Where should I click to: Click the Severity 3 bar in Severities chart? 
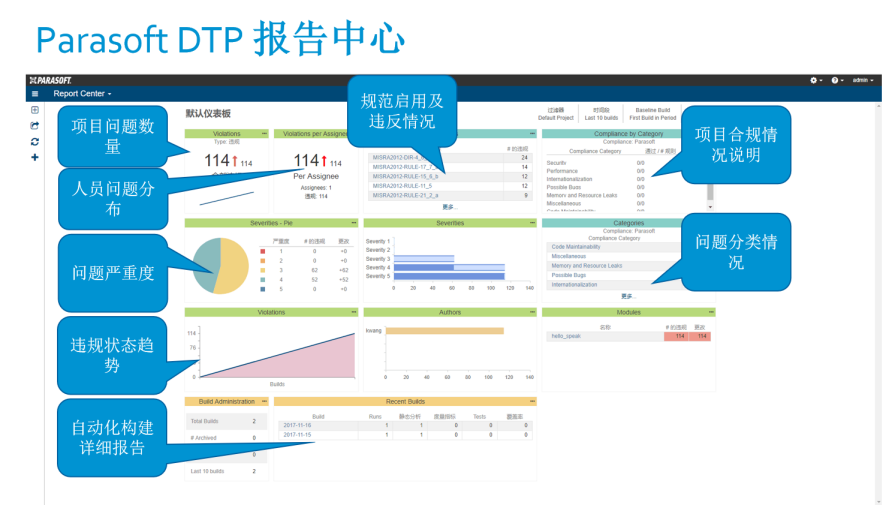pyautogui.click(x=424, y=258)
